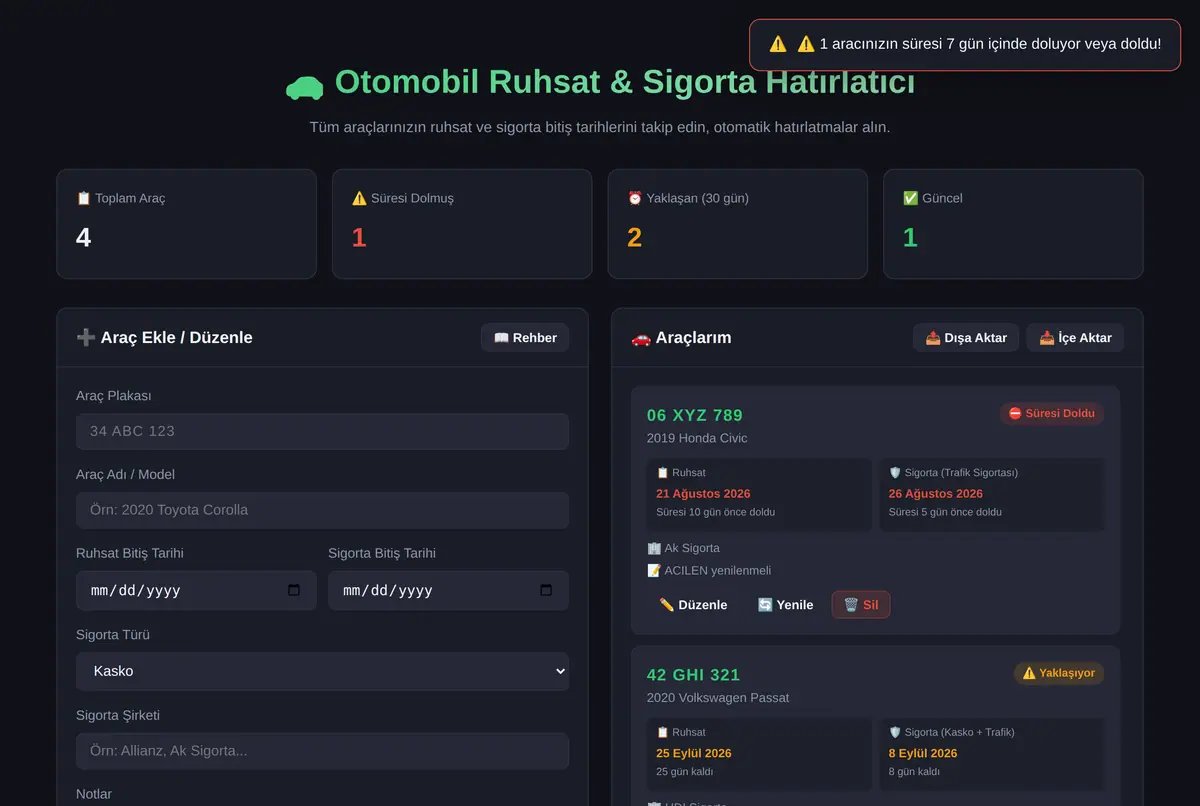Open the Sigorta Türü dropdown showing Kasko

[x=322, y=671]
